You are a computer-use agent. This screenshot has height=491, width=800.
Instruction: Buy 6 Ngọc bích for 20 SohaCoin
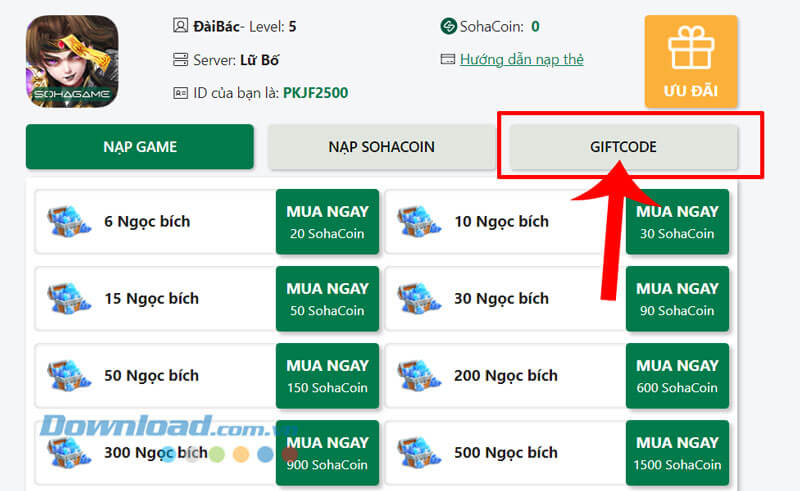pos(328,222)
